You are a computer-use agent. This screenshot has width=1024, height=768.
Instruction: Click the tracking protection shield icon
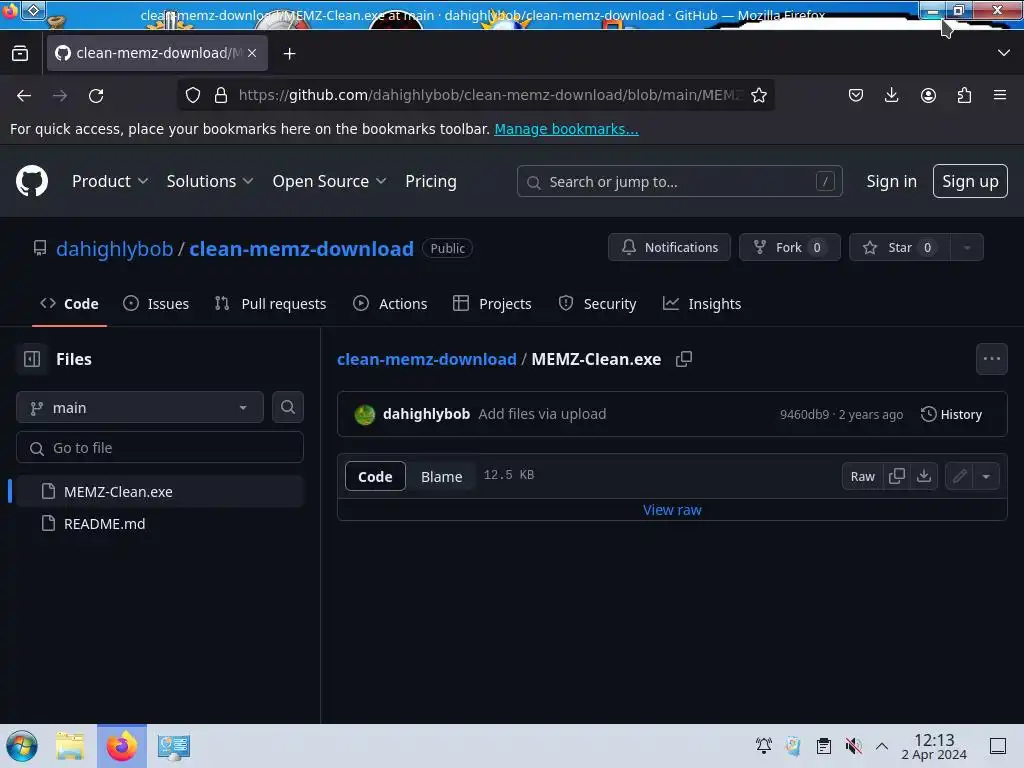click(x=193, y=95)
